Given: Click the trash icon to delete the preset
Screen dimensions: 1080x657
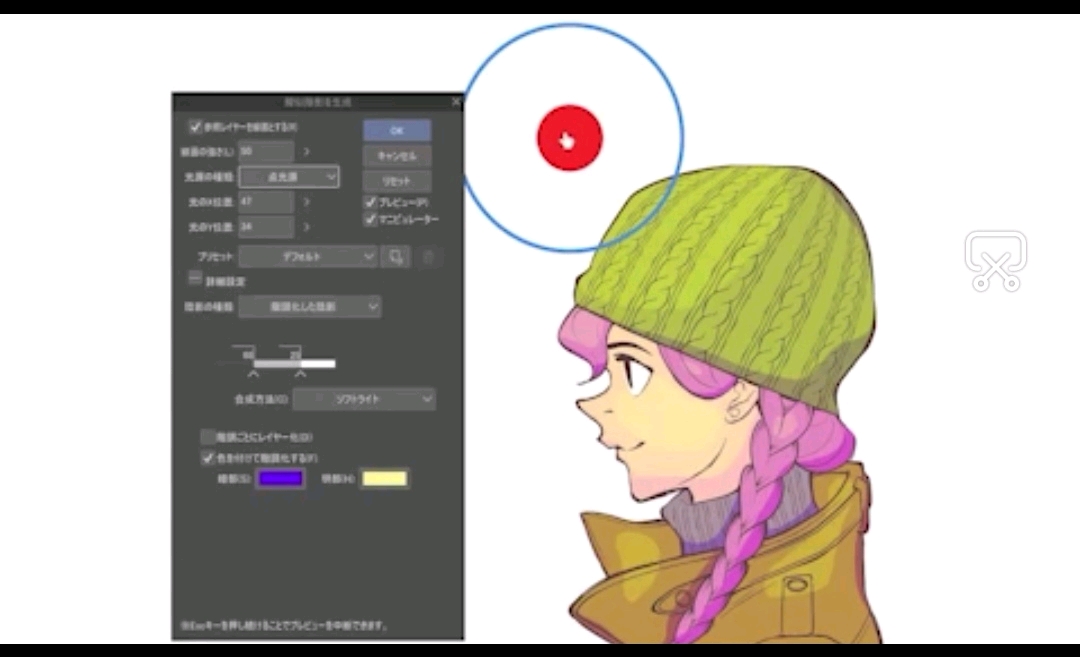Looking at the screenshot, I should pos(428,257).
